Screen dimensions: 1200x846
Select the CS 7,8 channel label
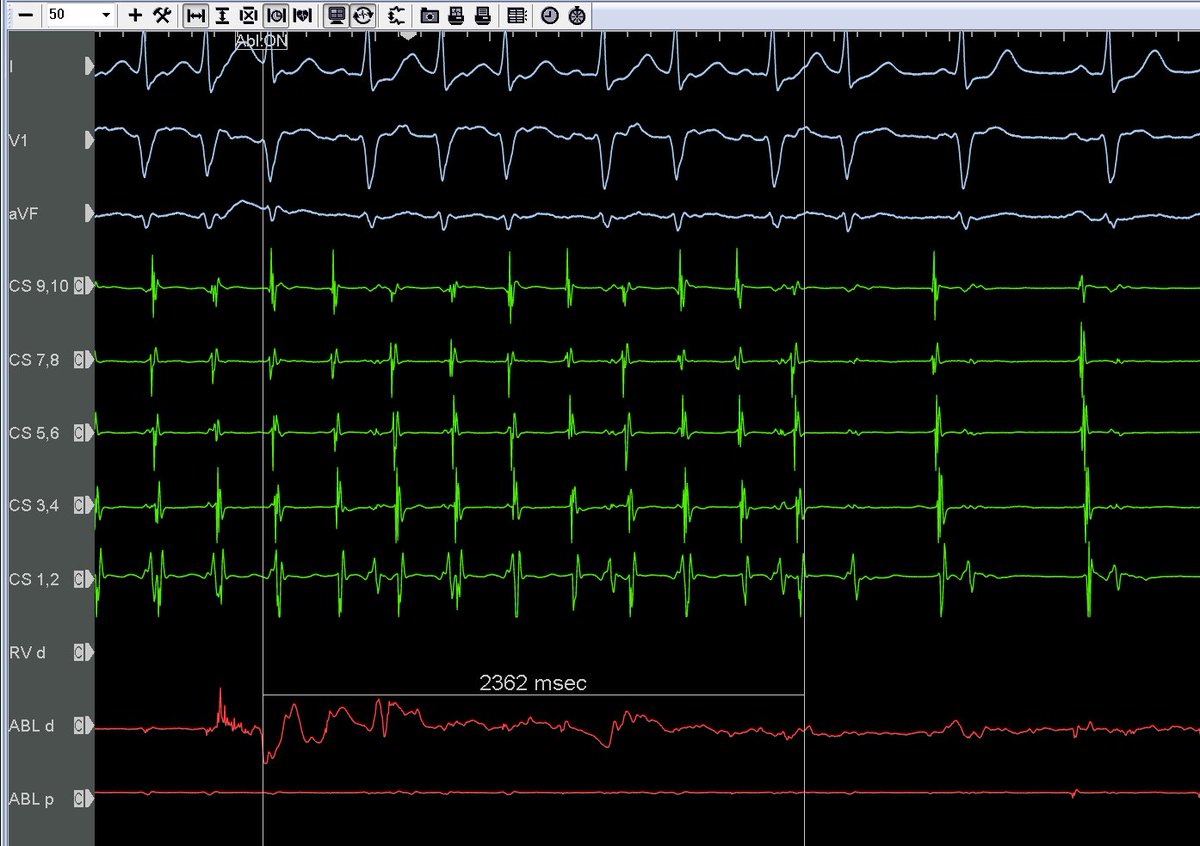coord(33,360)
